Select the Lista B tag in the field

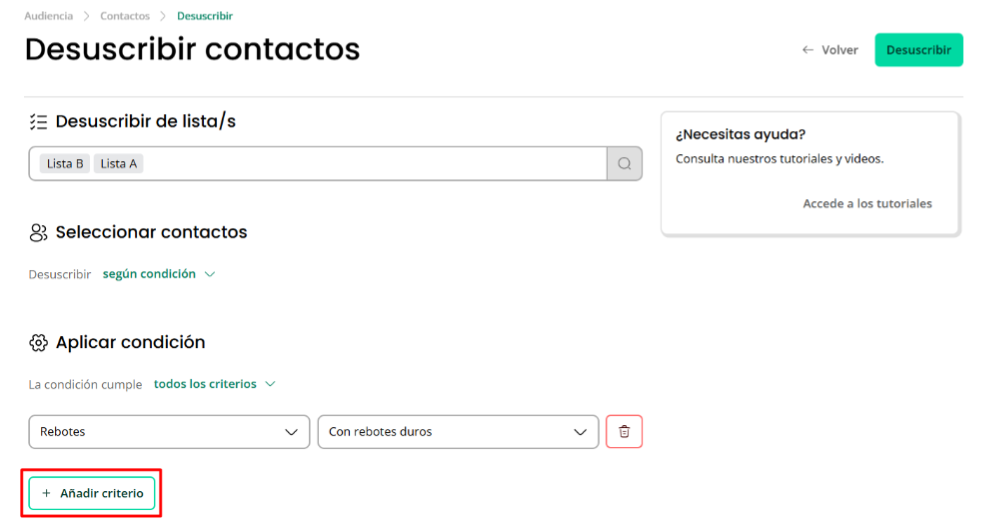click(65, 164)
